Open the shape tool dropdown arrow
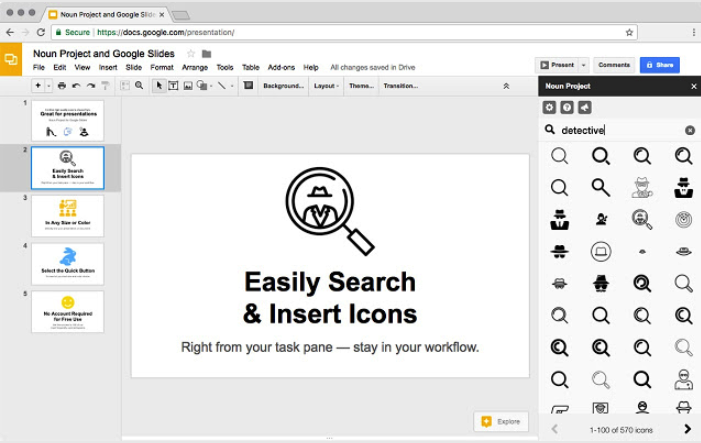 pos(211,86)
